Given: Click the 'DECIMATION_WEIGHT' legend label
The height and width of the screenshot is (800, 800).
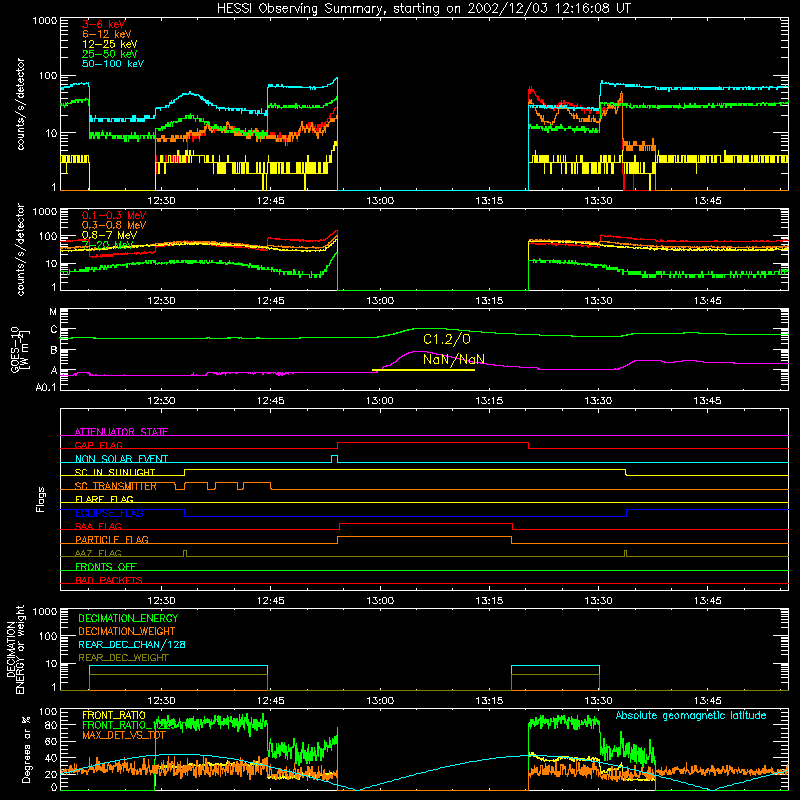Looking at the screenshot, I should click(127, 632).
